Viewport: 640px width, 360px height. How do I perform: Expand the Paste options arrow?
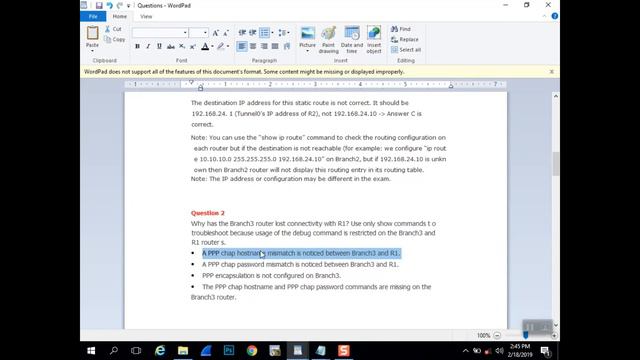92,51
